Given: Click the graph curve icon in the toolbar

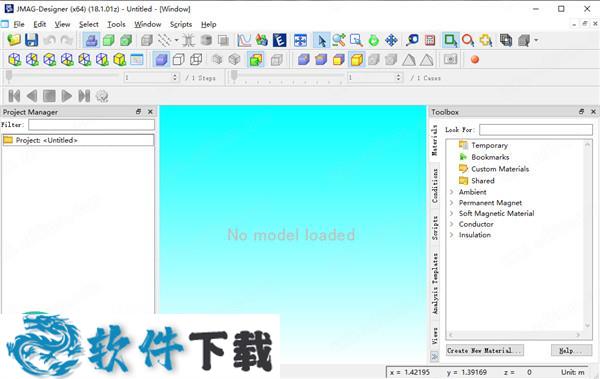Looking at the screenshot, I should pyautogui.click(x=244, y=40).
